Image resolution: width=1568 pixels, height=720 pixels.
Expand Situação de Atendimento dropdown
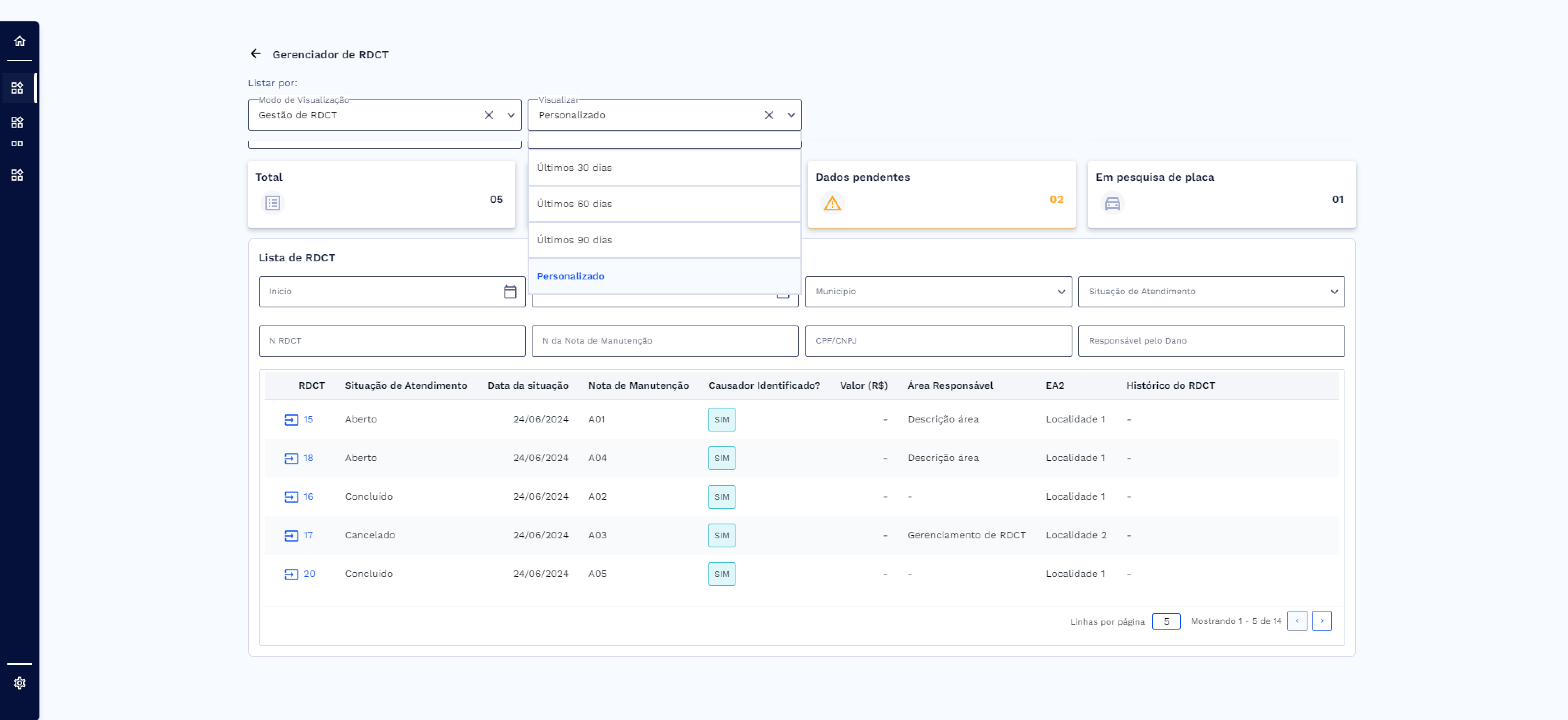(1211, 291)
